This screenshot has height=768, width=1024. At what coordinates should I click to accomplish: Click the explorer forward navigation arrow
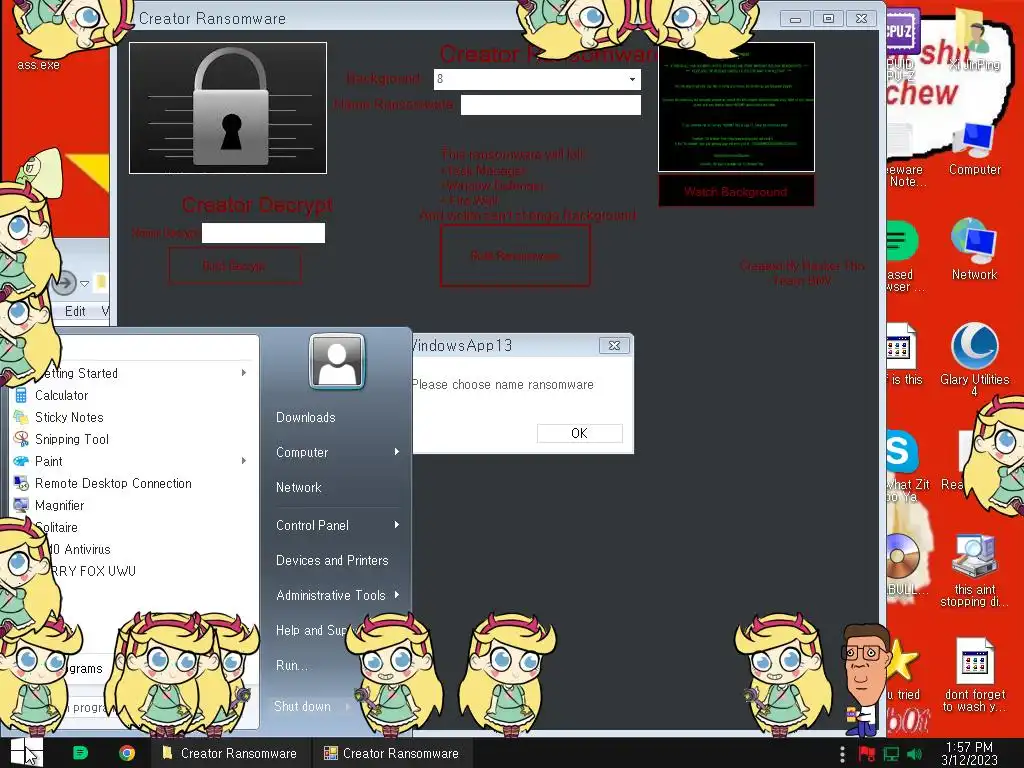(x=64, y=283)
